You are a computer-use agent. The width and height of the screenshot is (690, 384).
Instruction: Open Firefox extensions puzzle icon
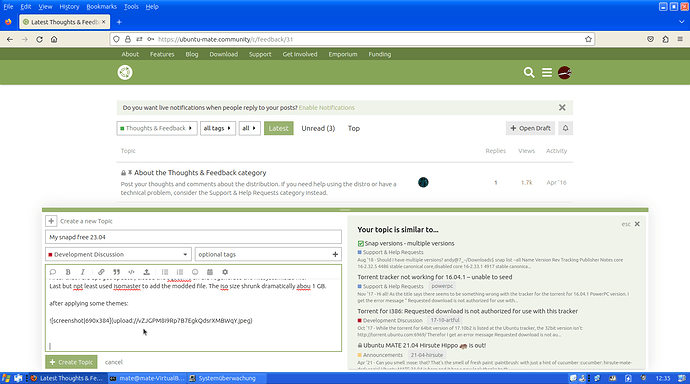click(x=665, y=39)
